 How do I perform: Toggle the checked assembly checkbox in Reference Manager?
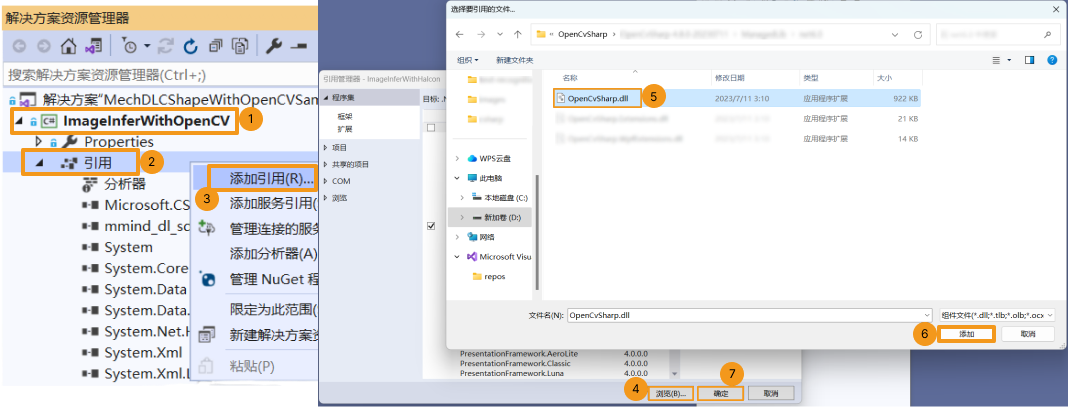point(430,226)
